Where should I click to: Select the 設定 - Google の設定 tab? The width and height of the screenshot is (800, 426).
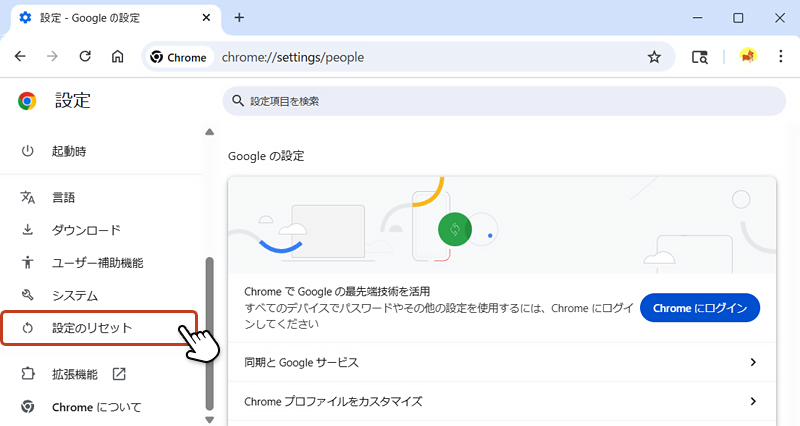tap(116, 19)
